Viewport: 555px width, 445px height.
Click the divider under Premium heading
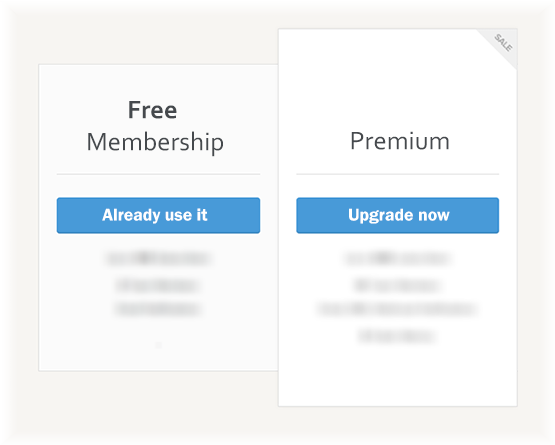coord(397,174)
